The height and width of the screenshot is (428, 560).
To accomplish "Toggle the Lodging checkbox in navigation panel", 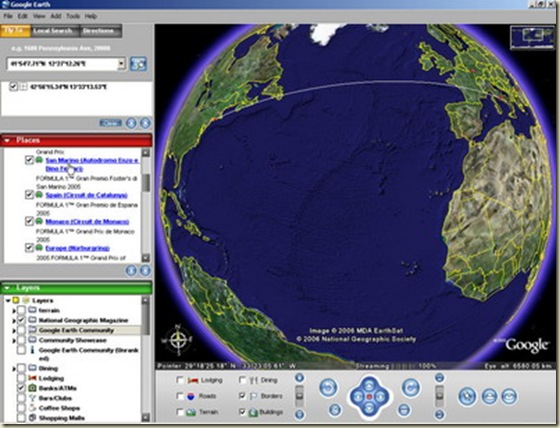I will point(180,380).
